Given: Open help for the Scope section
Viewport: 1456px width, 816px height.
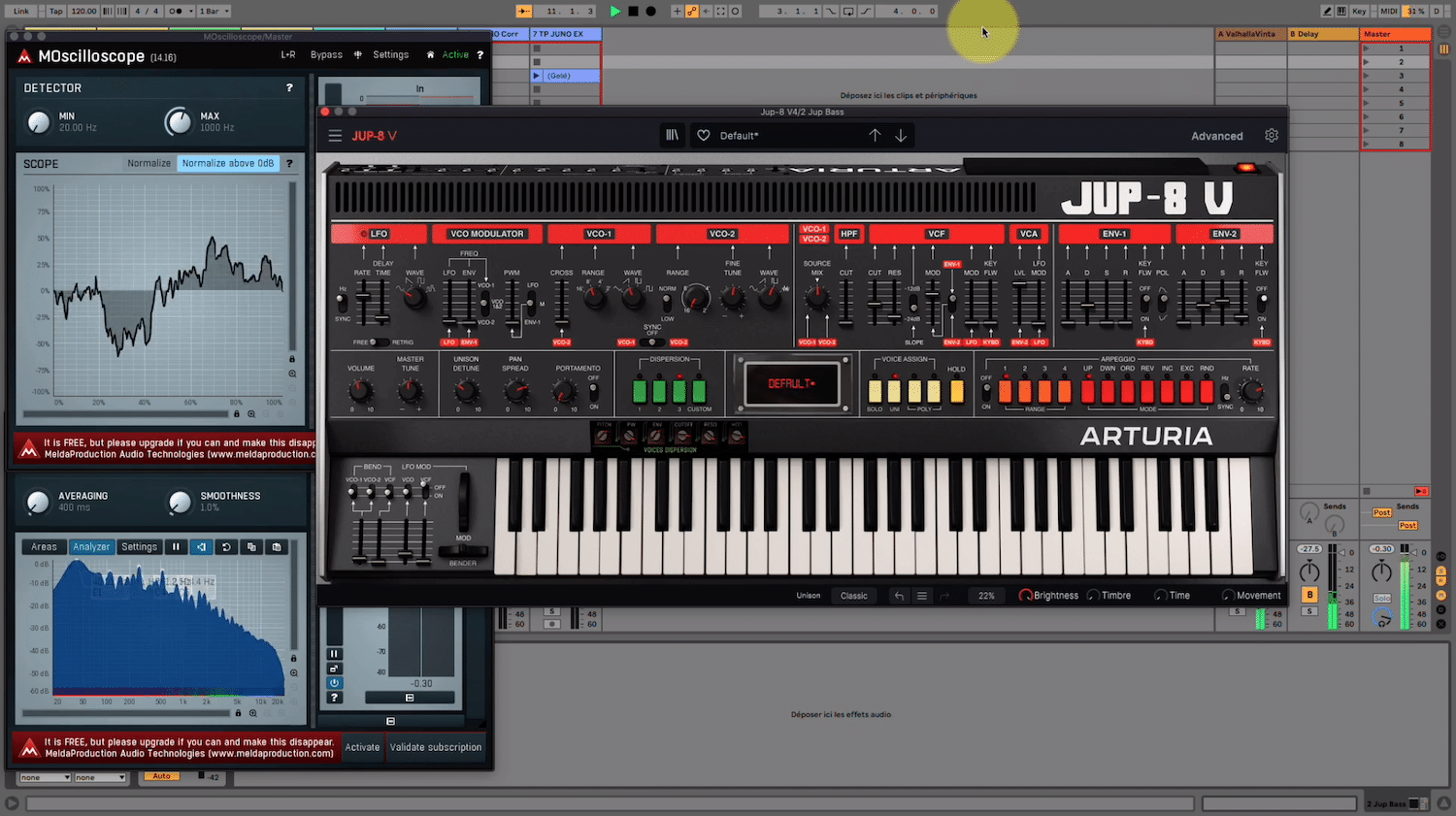Looking at the screenshot, I should tap(289, 164).
